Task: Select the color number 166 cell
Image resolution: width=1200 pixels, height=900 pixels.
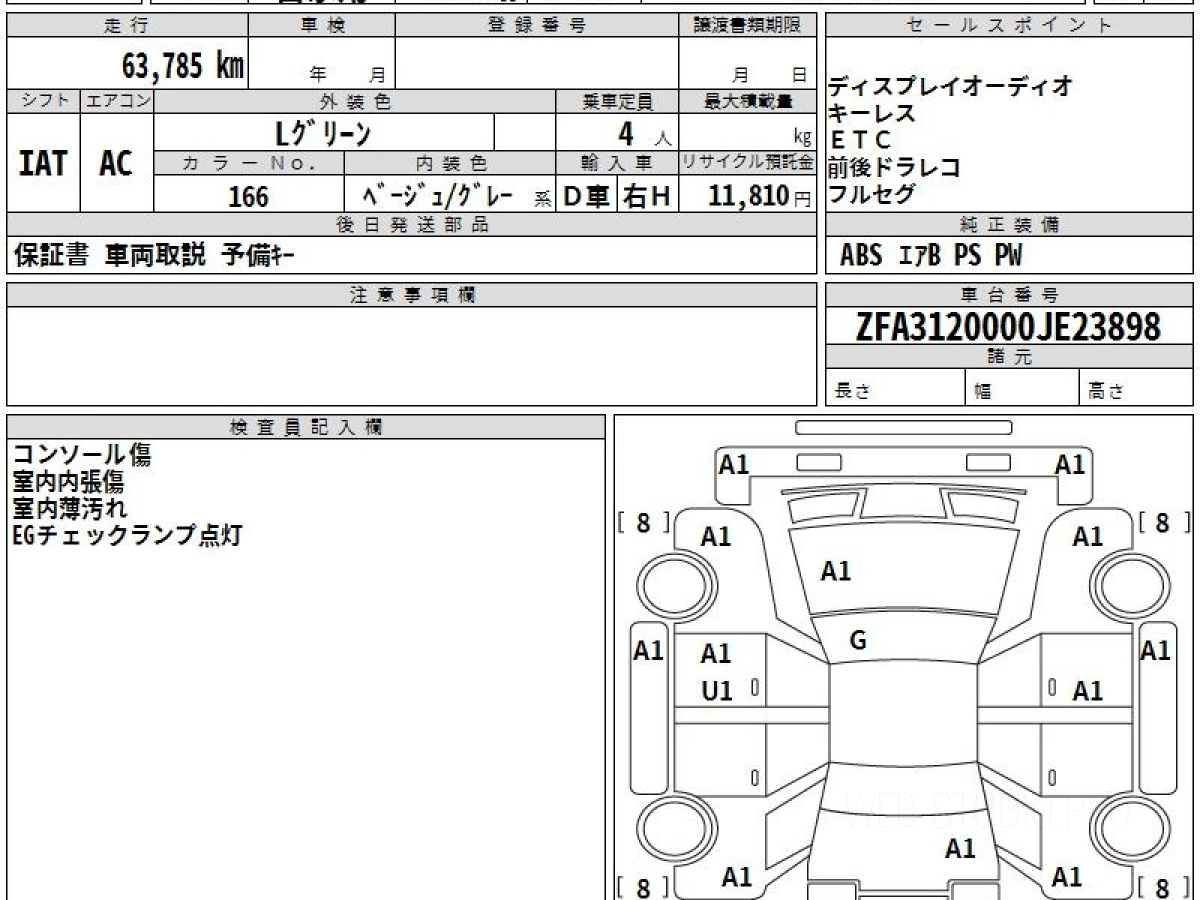Action: [248, 196]
